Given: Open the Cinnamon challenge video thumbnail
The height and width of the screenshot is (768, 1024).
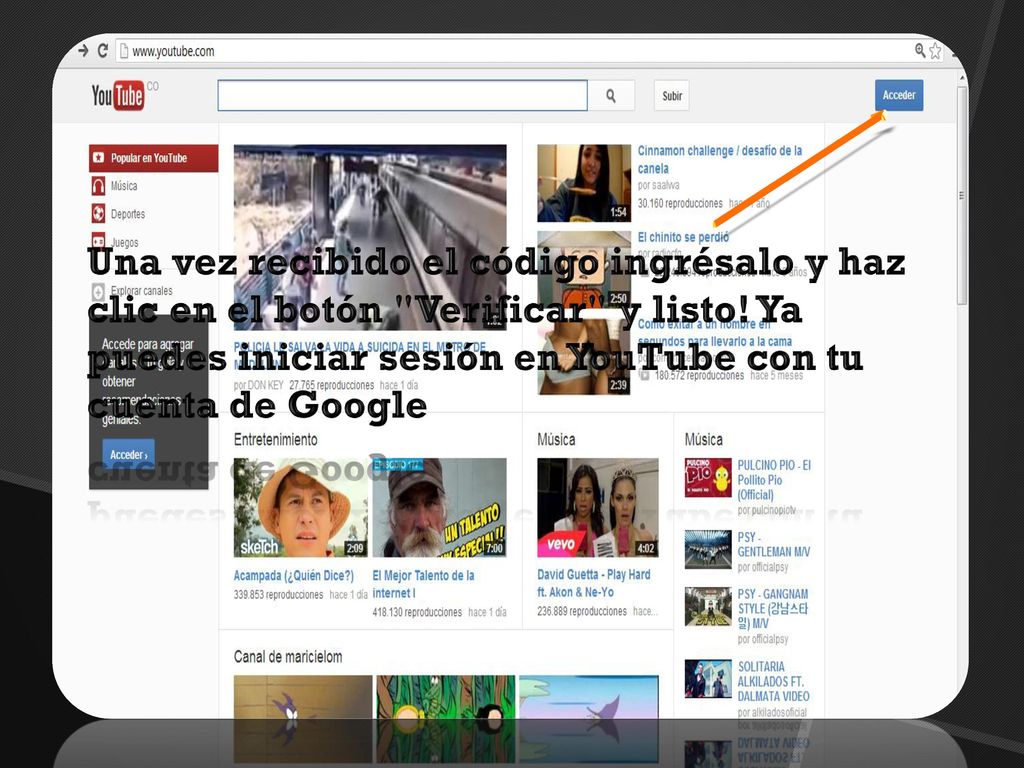Looking at the screenshot, I should pos(584,184).
